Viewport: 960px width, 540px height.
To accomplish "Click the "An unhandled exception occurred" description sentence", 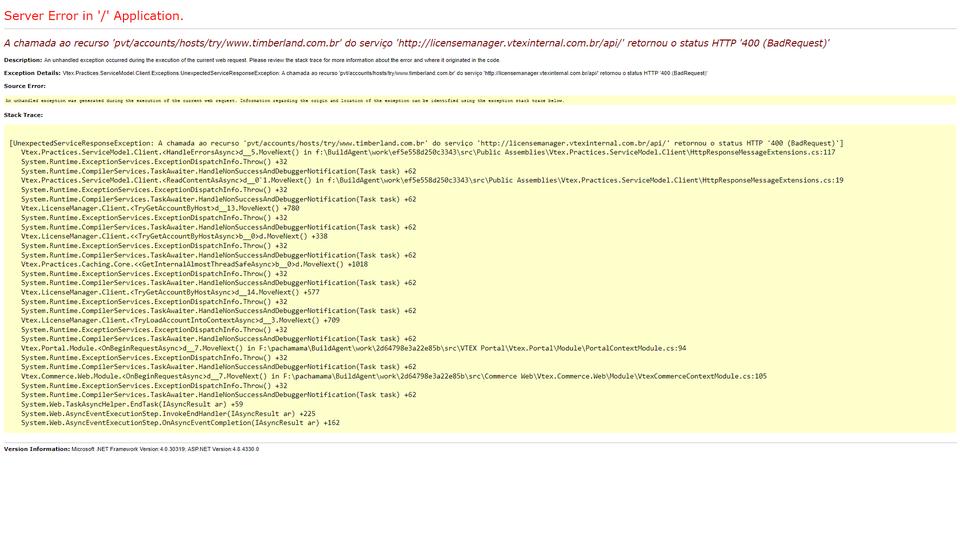I will click(272, 60).
